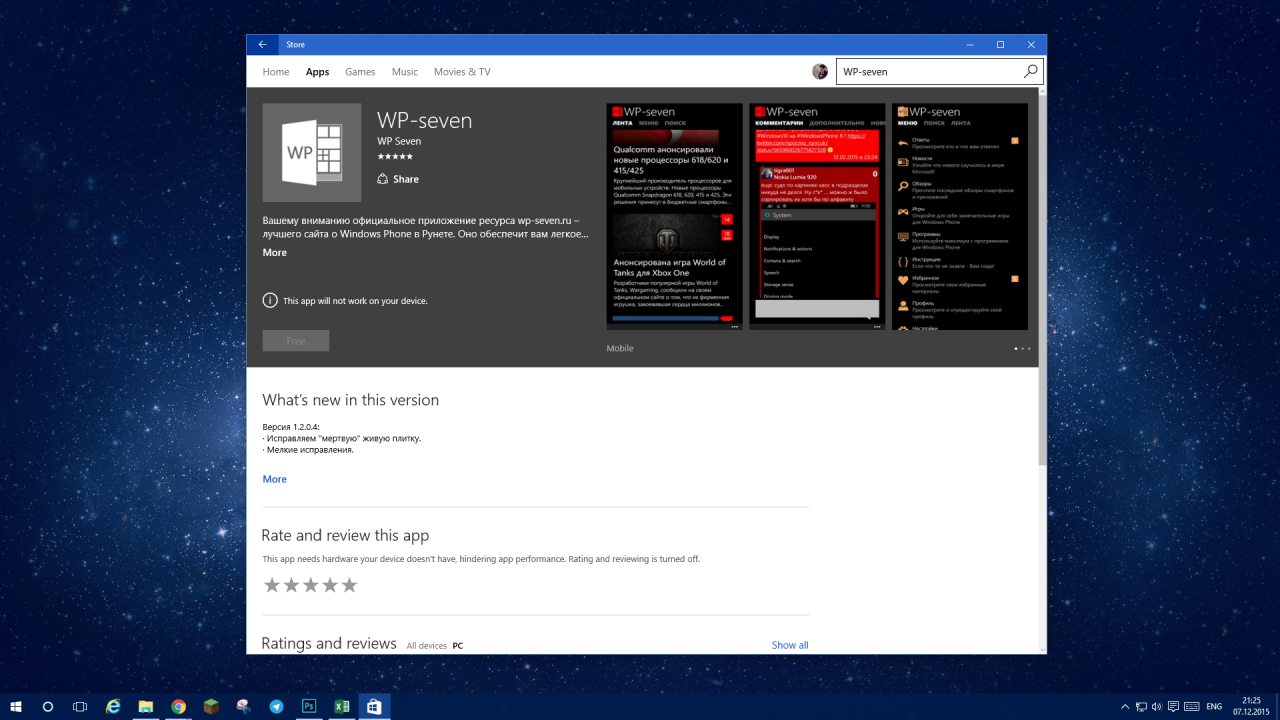Open the user account avatar
Viewport: 1280px width, 720px height.
tap(820, 72)
